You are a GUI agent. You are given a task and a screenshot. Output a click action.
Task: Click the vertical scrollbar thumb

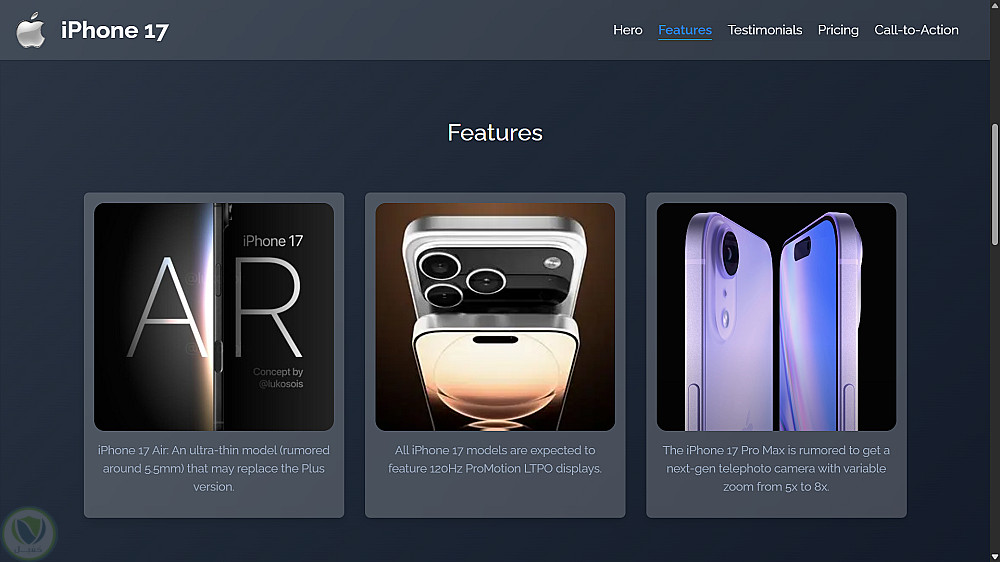click(x=994, y=184)
